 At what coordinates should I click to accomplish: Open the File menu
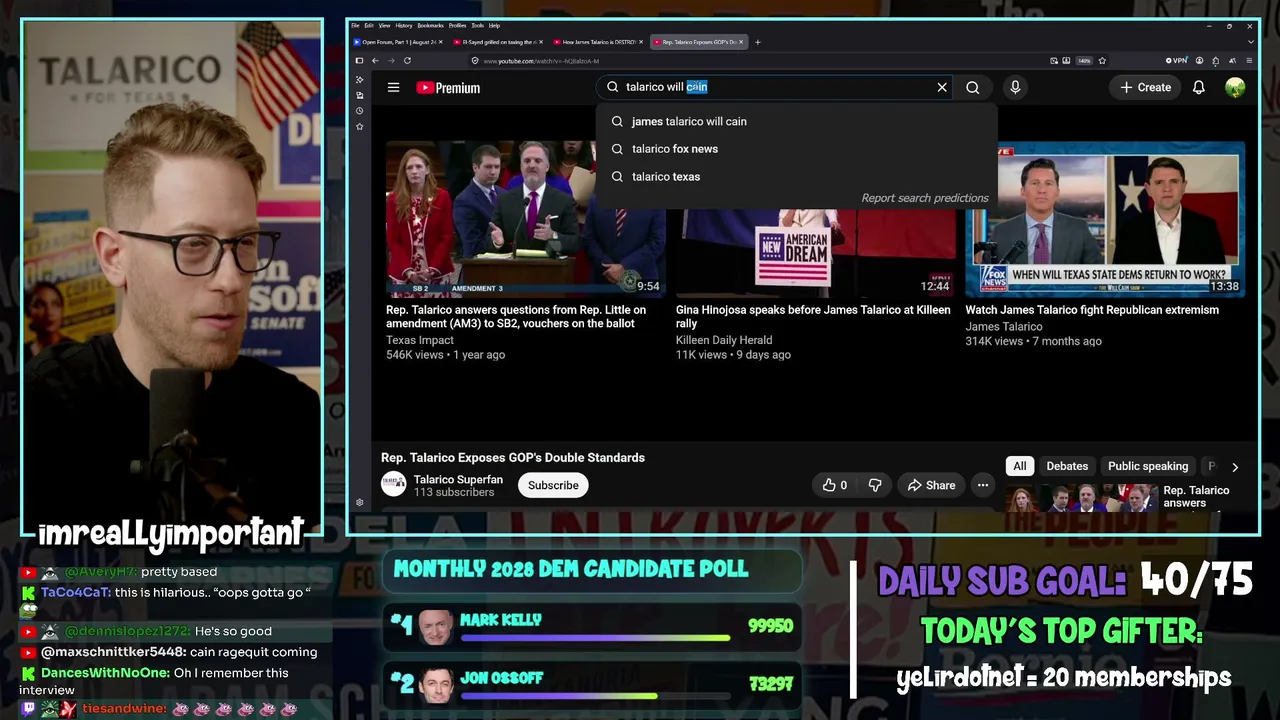pos(355,25)
